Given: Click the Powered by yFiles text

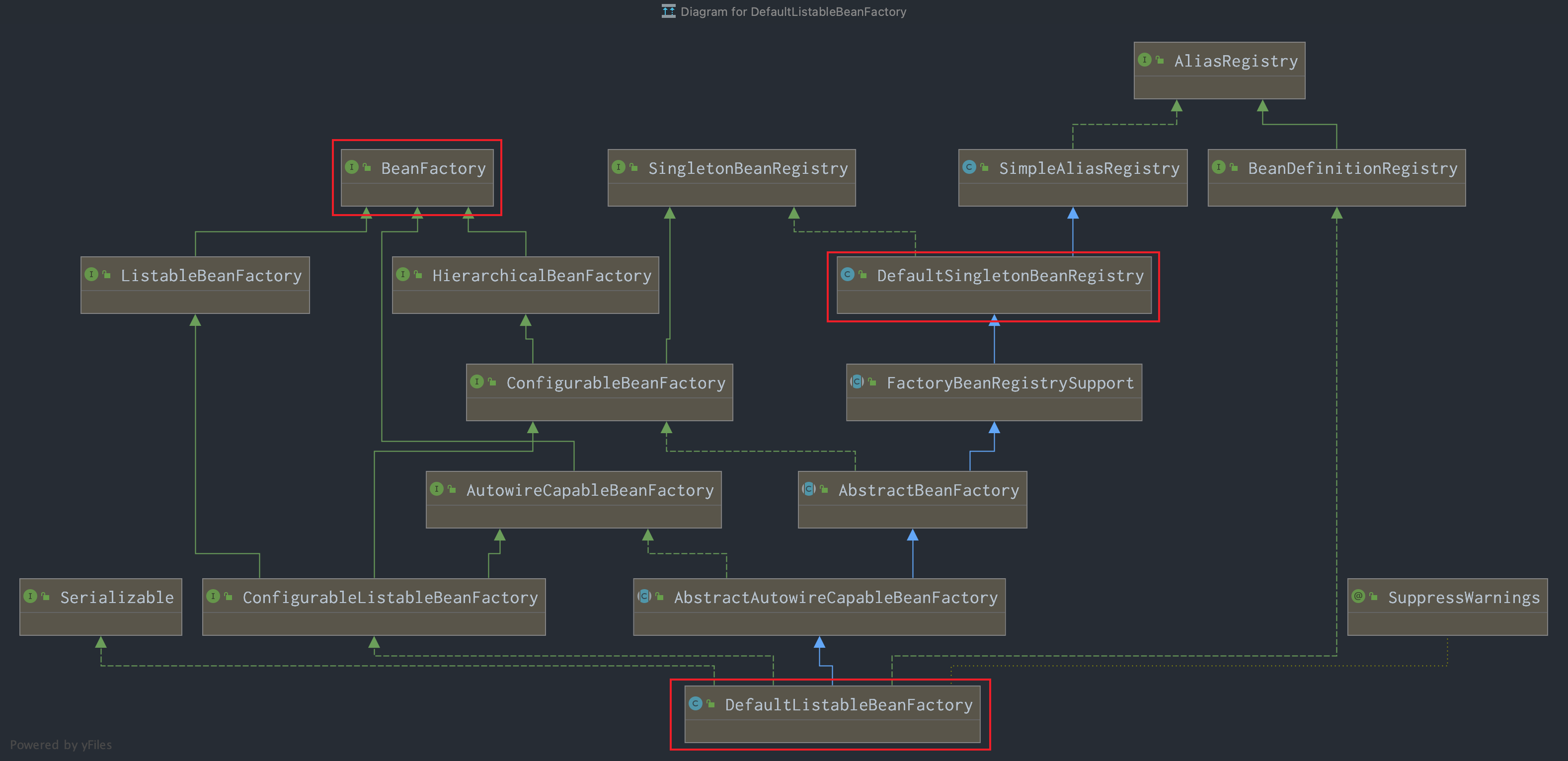Looking at the screenshot, I should point(61,745).
